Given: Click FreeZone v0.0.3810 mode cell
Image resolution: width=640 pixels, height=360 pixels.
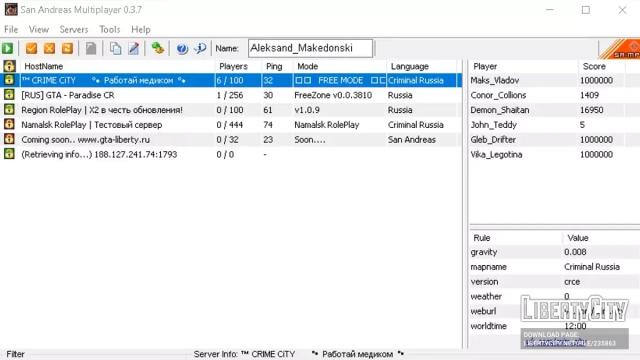Looking at the screenshot, I should click(333, 95).
